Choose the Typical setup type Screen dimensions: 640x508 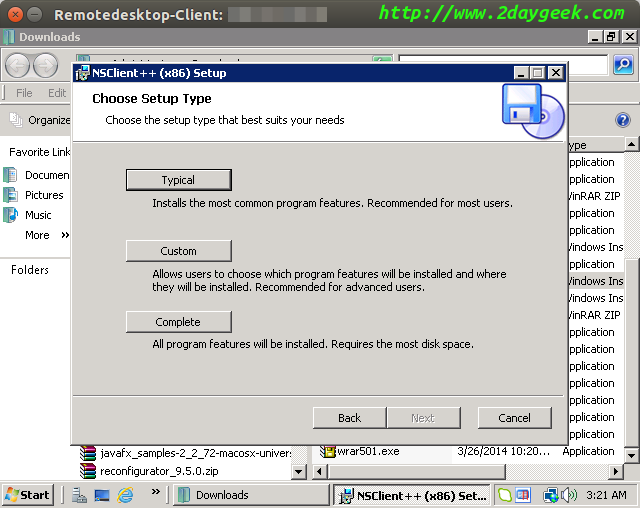tap(178, 180)
